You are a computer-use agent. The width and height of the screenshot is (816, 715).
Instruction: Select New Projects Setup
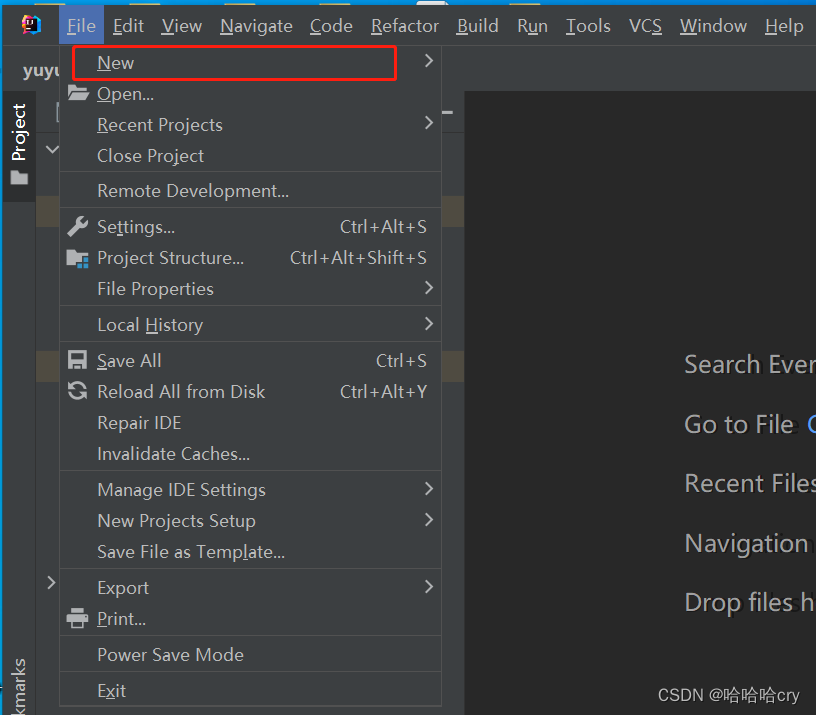250,520
